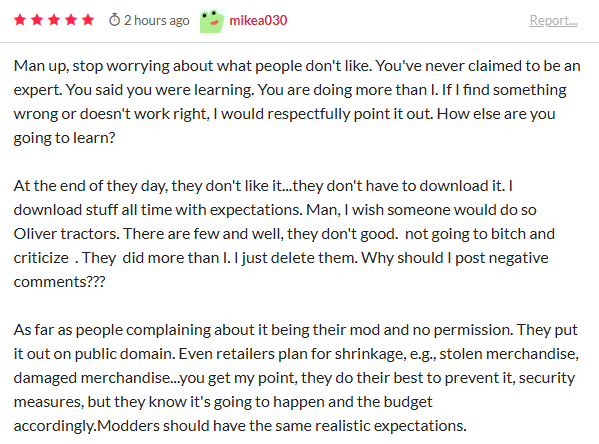Open mikea030's user profile link

(x=258, y=20)
